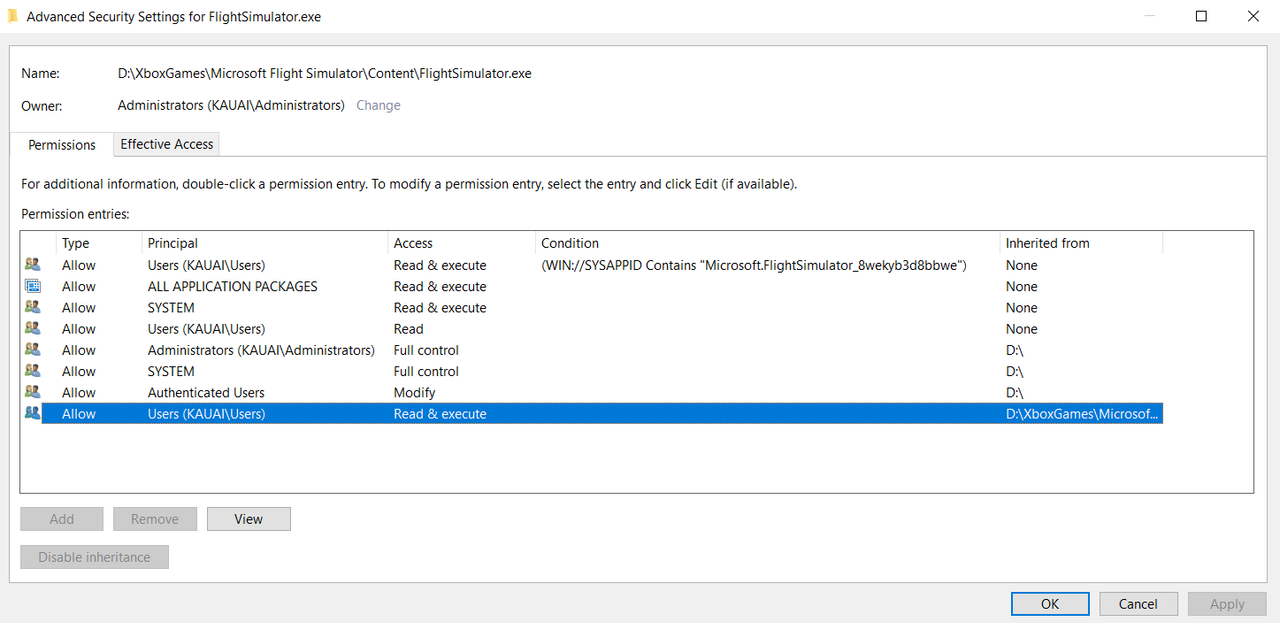
Task: Click the Apply button
Action: tap(1227, 604)
